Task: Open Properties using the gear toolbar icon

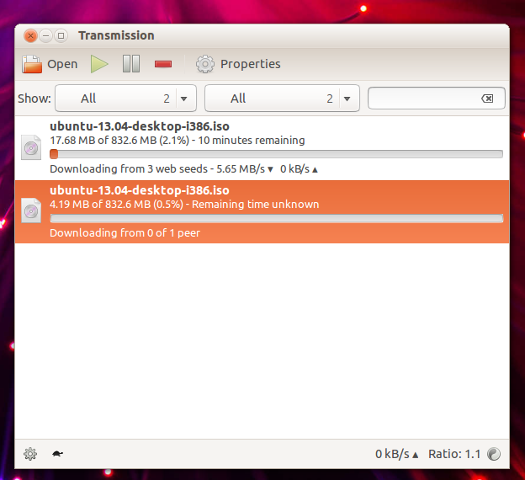Action: [x=205, y=64]
